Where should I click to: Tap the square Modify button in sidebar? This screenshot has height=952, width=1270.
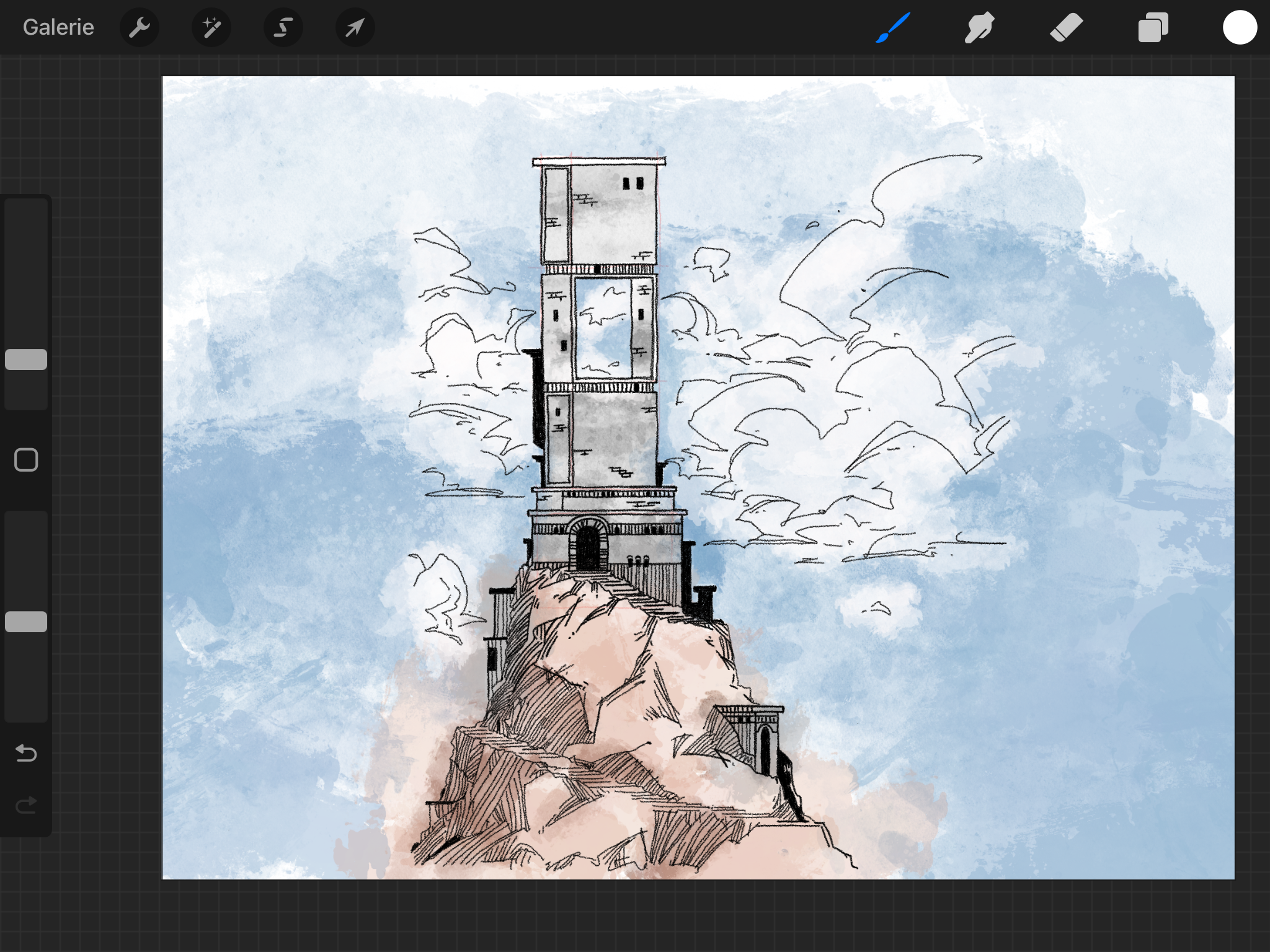(26, 460)
